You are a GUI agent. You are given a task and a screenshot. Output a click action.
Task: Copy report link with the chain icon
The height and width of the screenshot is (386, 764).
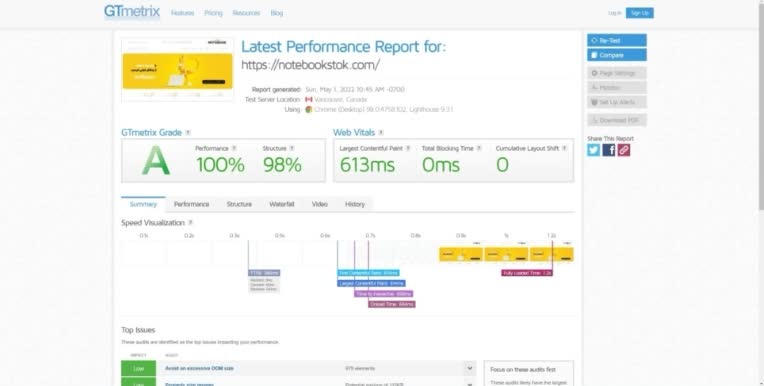(x=624, y=150)
